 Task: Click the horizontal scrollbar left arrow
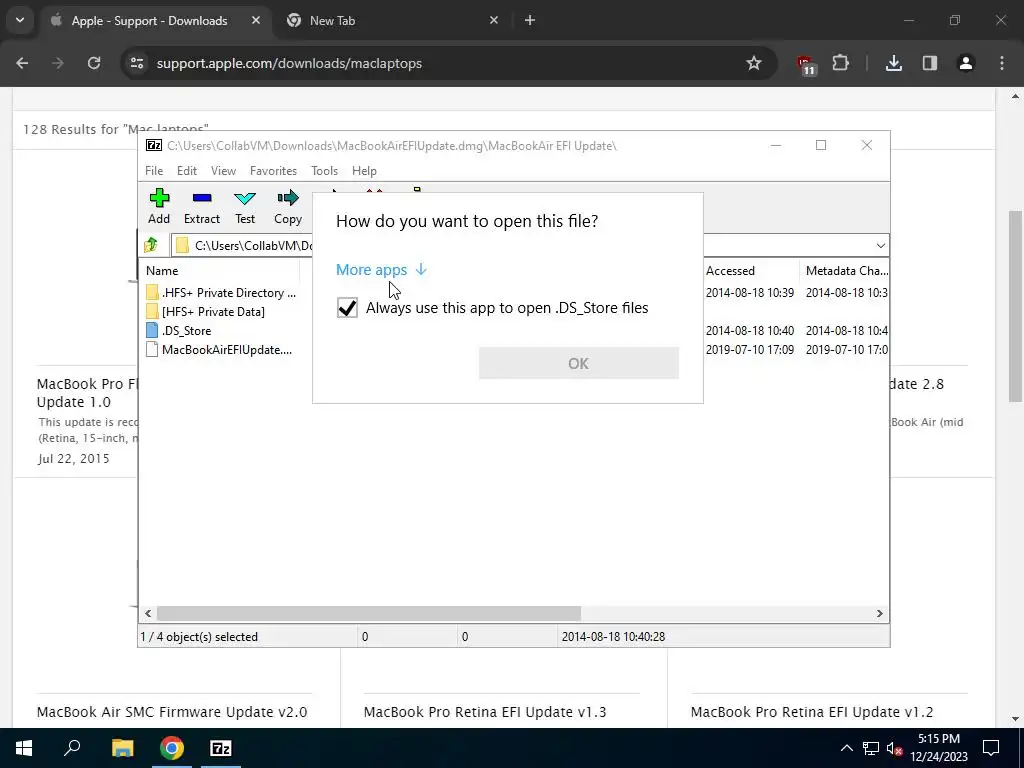click(148, 613)
